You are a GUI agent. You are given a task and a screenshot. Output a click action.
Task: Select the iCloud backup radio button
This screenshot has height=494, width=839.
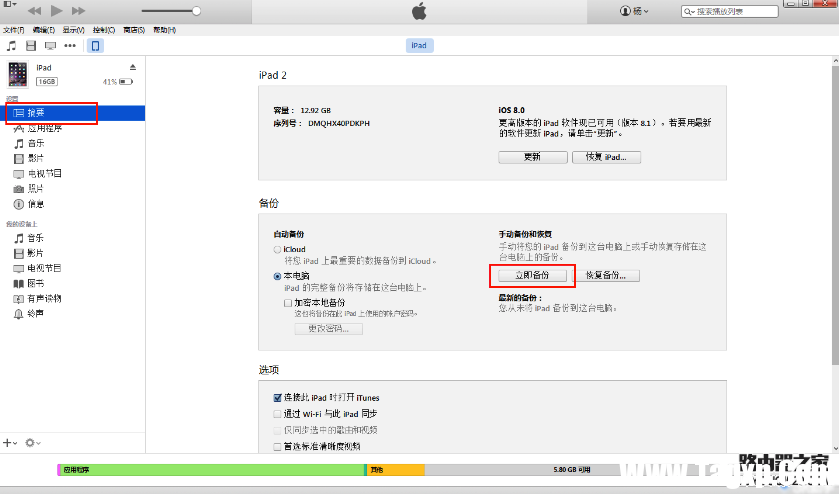(x=277, y=249)
